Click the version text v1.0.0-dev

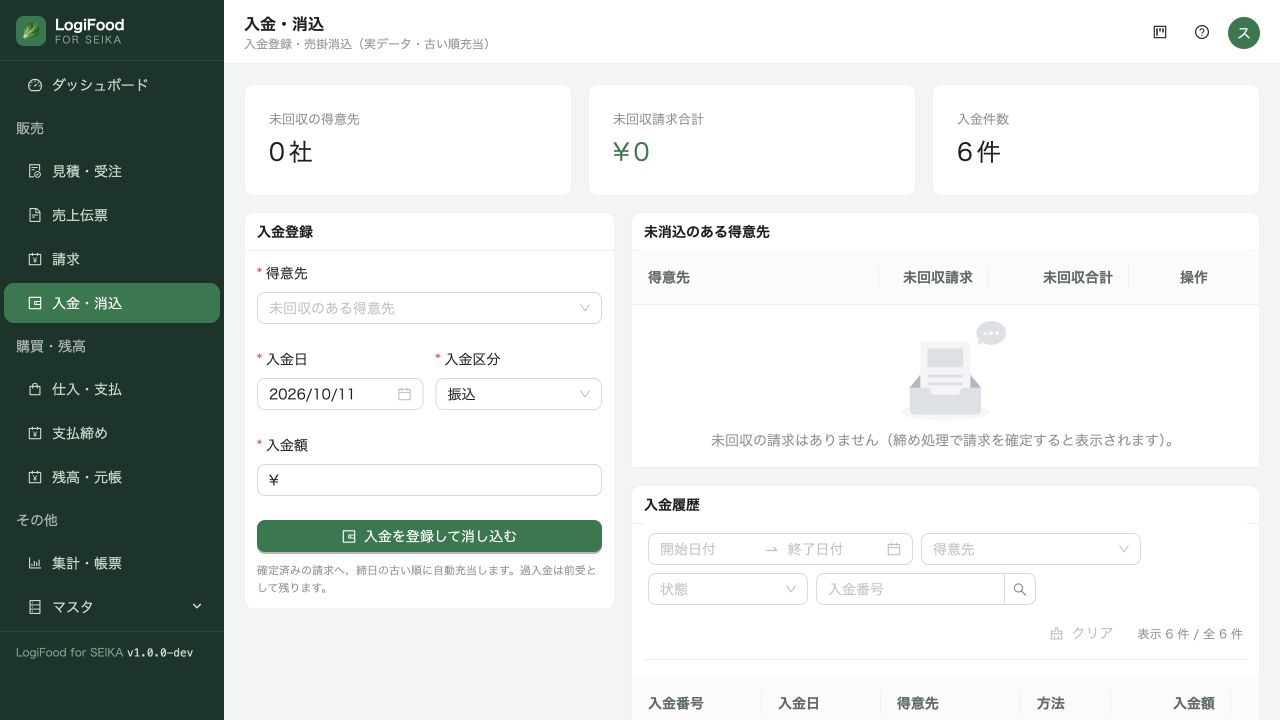(x=160, y=652)
